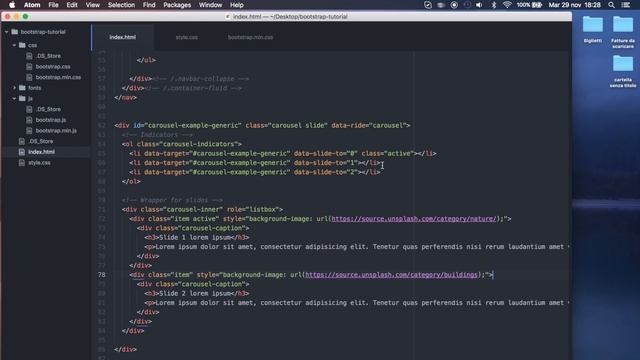The width and height of the screenshot is (640, 360).
Task: Open the View menu
Action: 93,5
